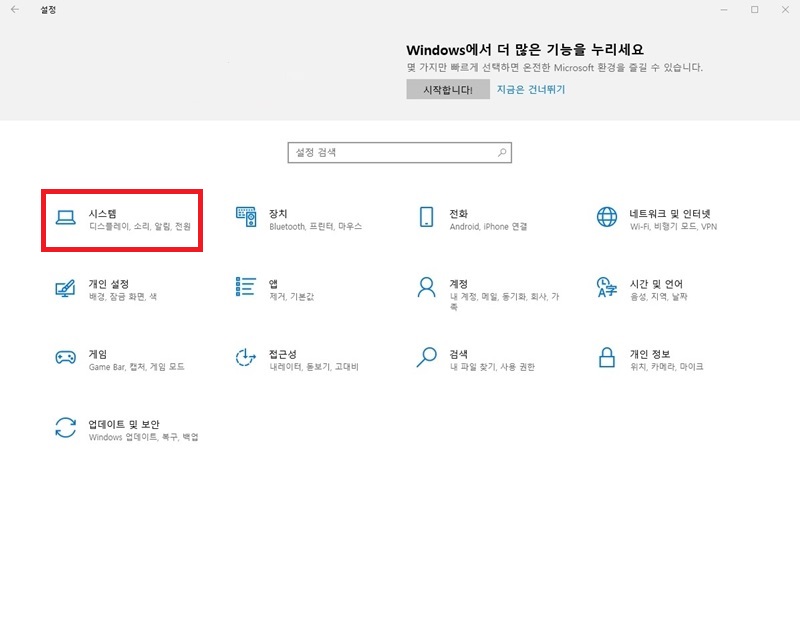800x620 pixels.
Task: Click the '위치, 카메라, 마이크' description
Action: pos(666,366)
